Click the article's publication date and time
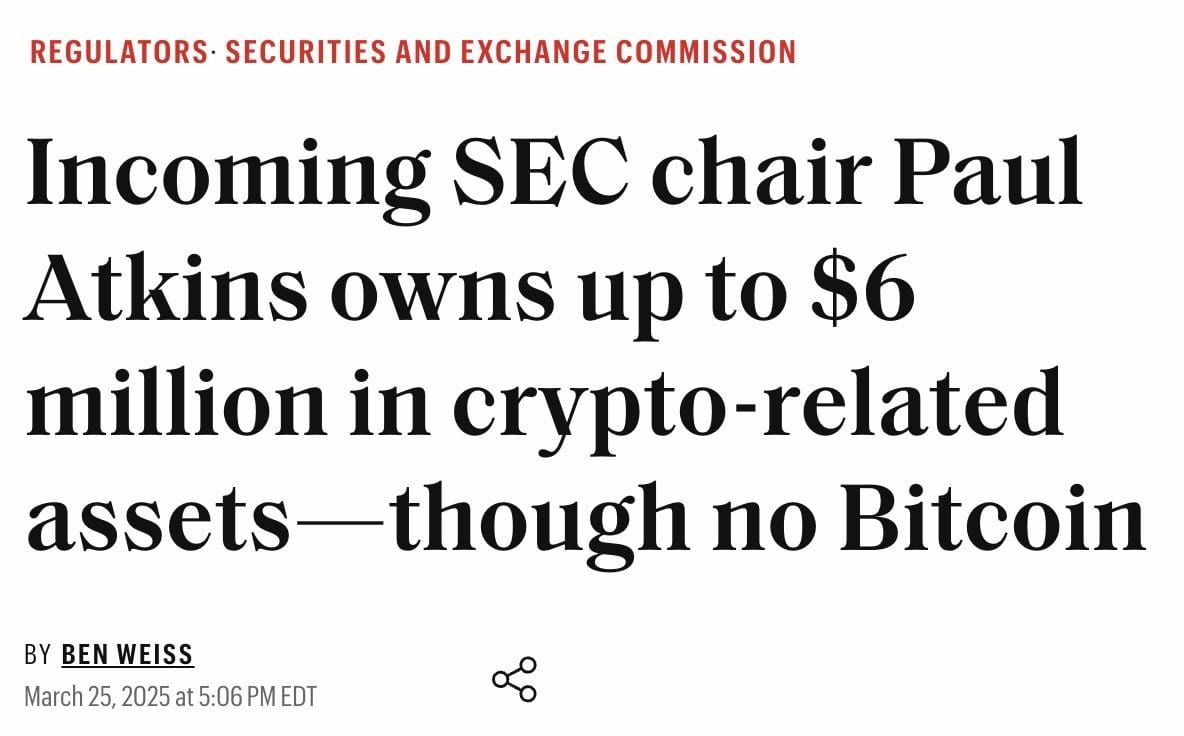The image size is (1184, 736). [x=170, y=696]
